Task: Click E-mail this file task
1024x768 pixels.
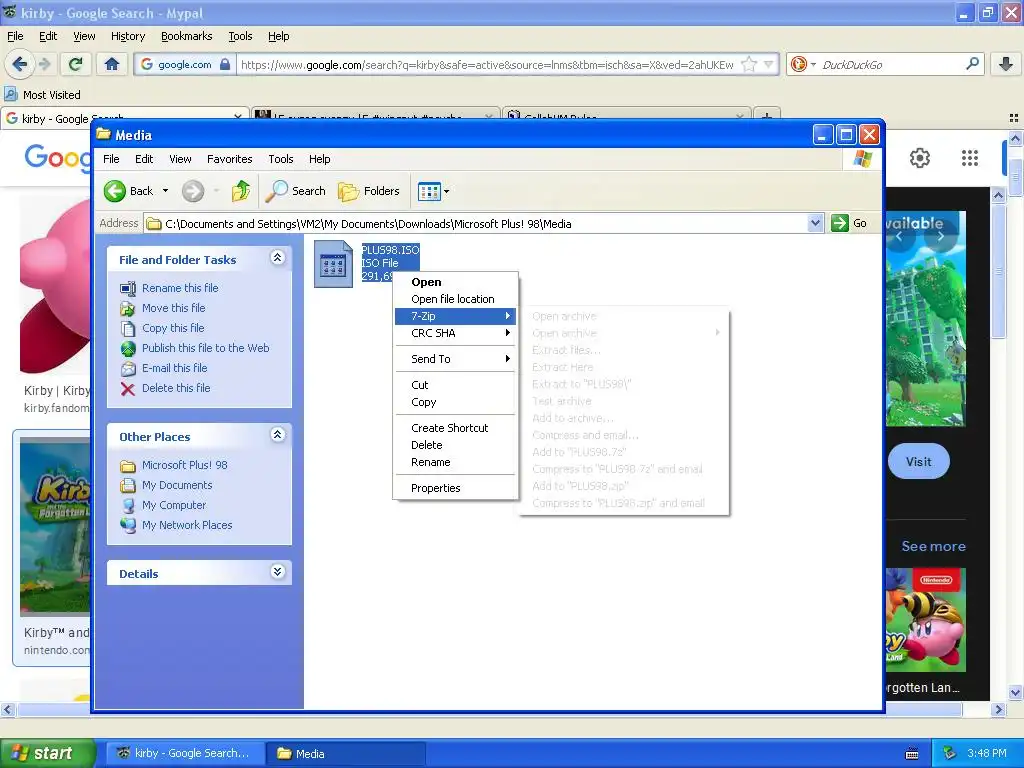Action: [x=174, y=368]
